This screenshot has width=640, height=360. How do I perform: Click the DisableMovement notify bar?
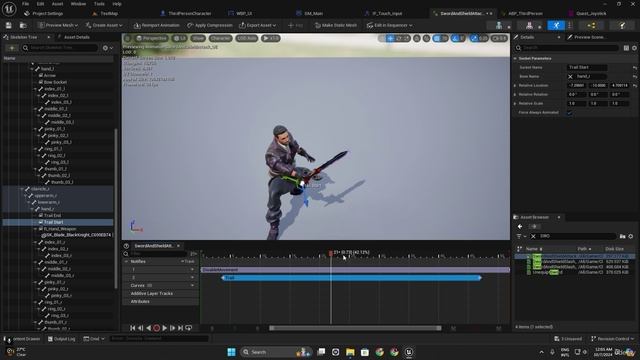point(355,270)
